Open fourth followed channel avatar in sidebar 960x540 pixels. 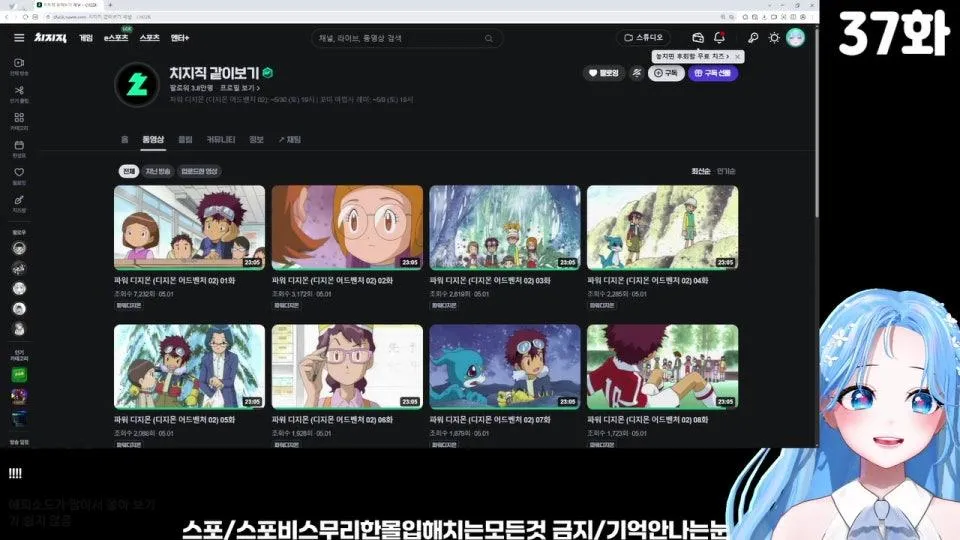click(x=19, y=309)
